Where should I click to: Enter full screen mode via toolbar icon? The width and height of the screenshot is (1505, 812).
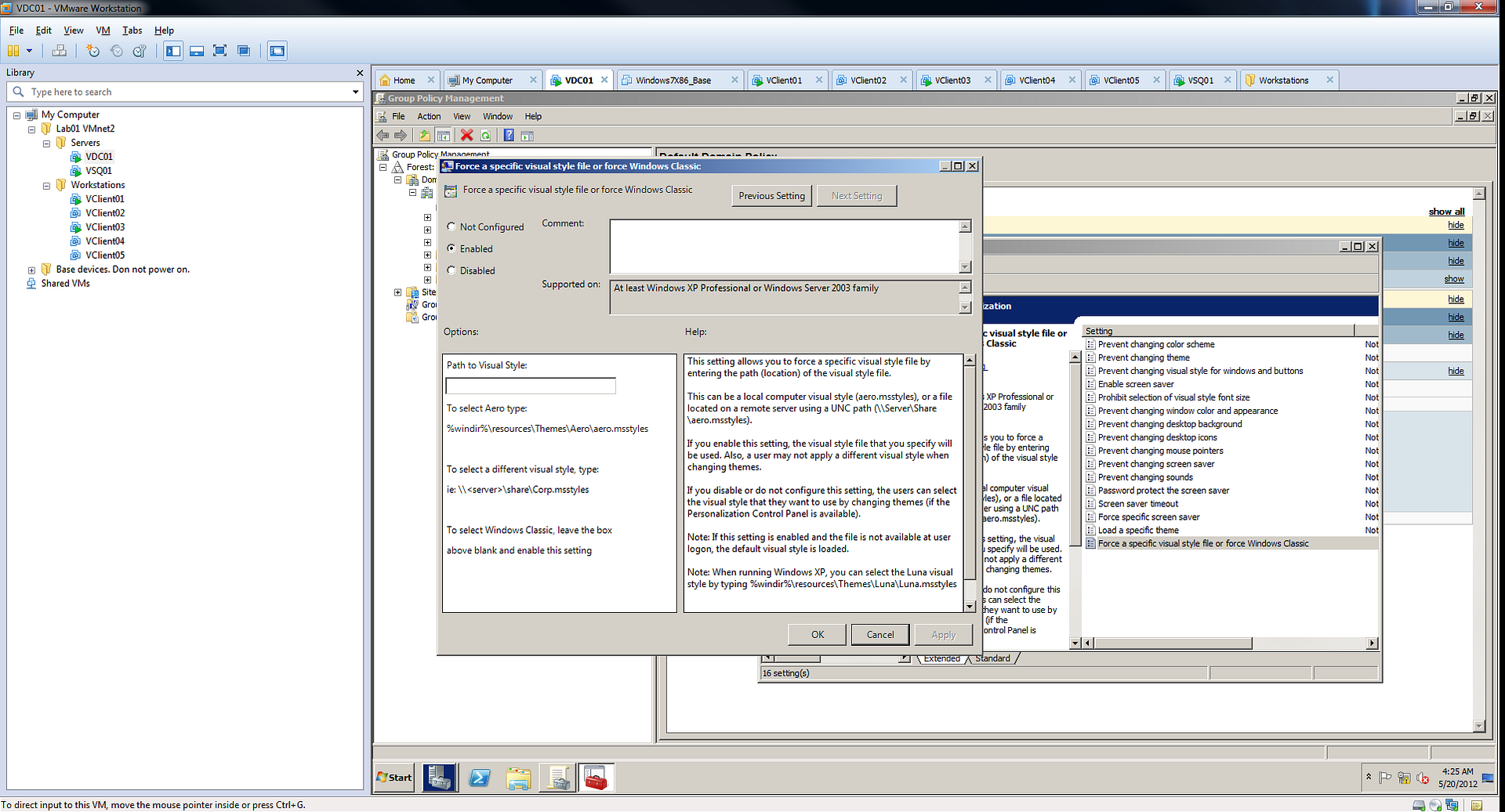(220, 51)
